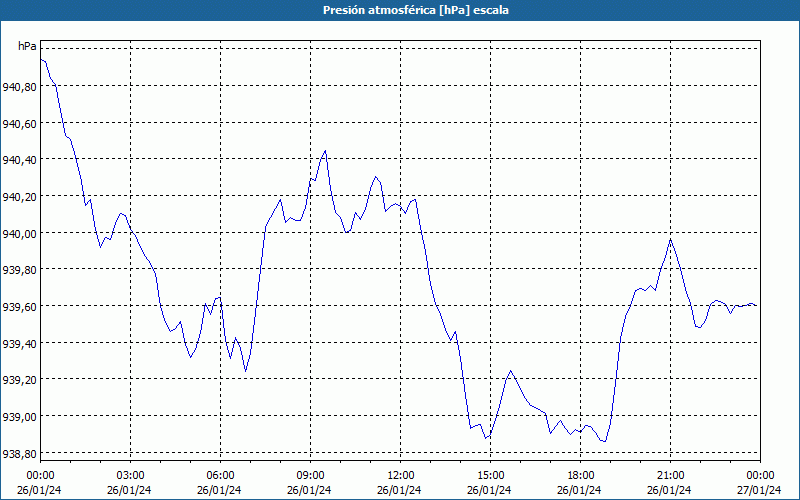Select the 940,60 y-axis label
Viewport: 800px width, 500px height.
[x=19, y=123]
